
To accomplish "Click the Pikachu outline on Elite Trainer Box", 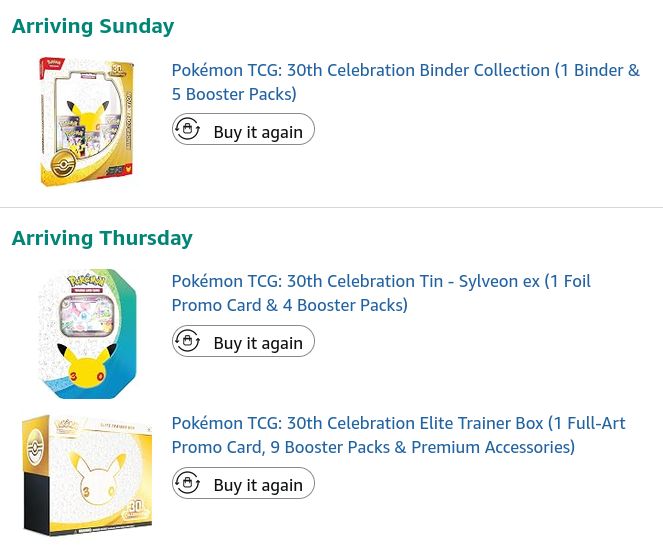I will (x=98, y=480).
